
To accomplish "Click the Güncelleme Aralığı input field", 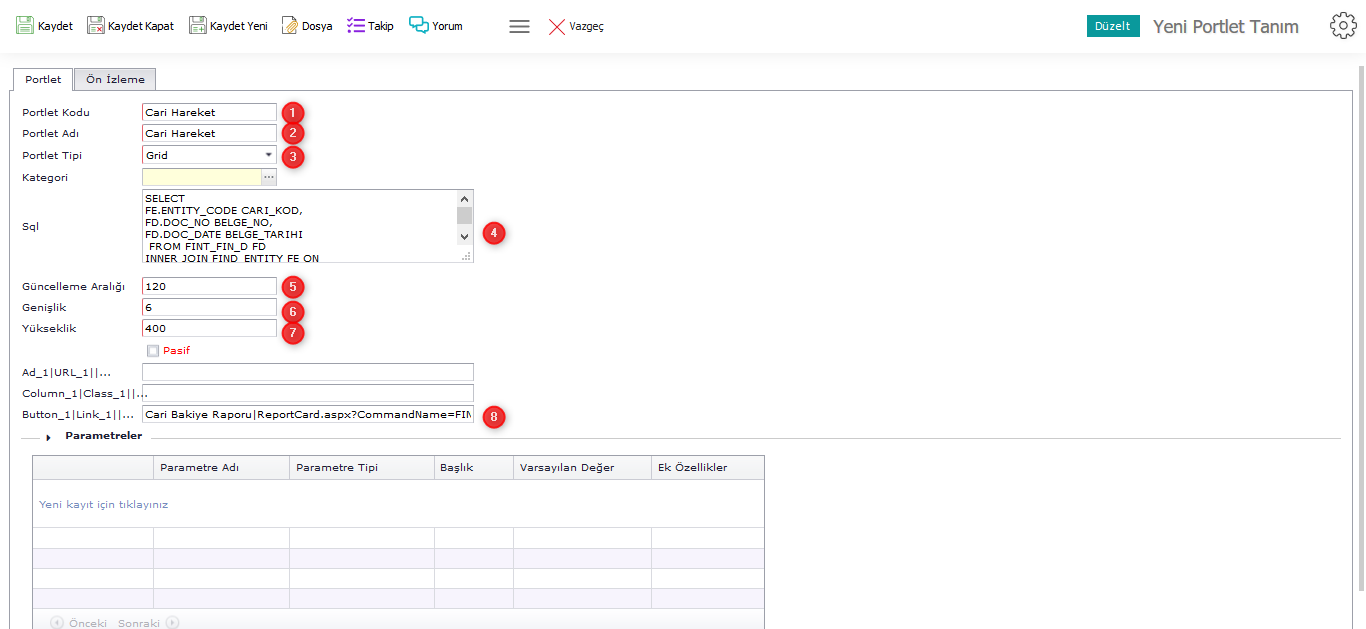I will (x=209, y=286).
